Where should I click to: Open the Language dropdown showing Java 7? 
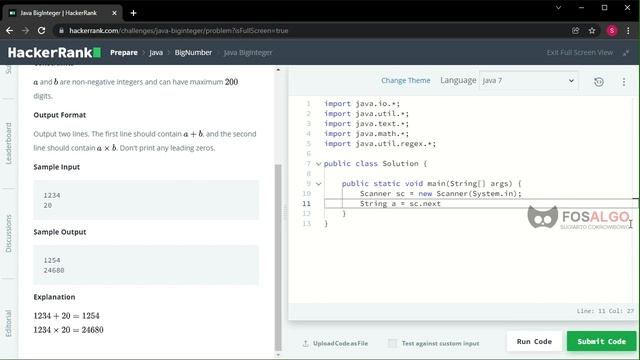528,80
